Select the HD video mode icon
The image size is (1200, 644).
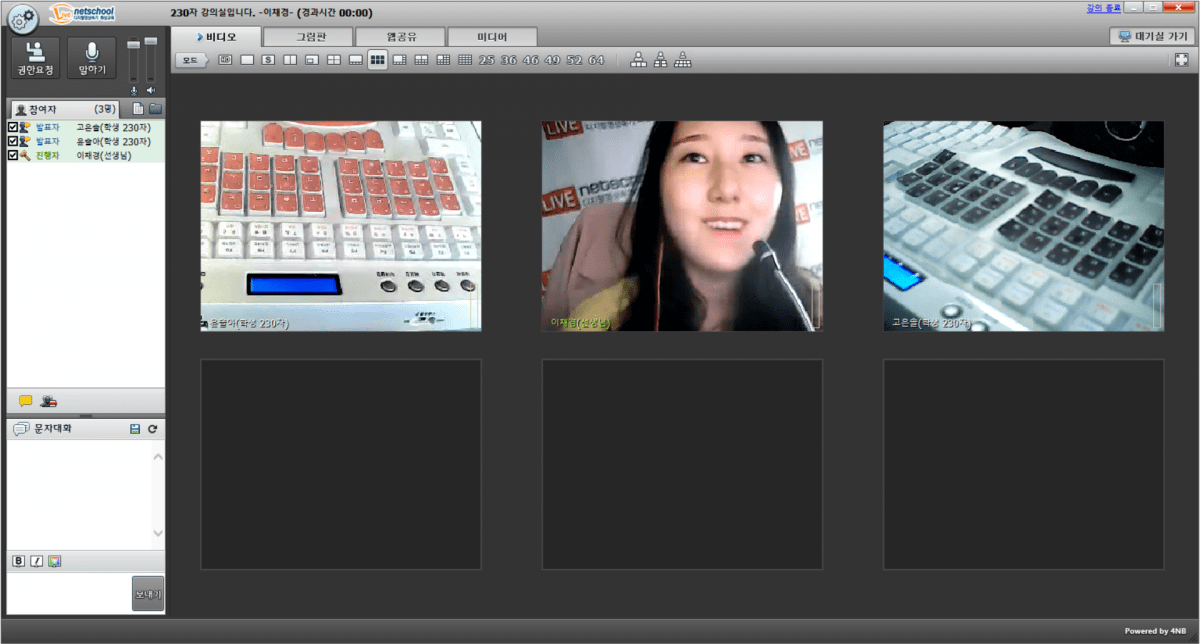[x=225, y=60]
